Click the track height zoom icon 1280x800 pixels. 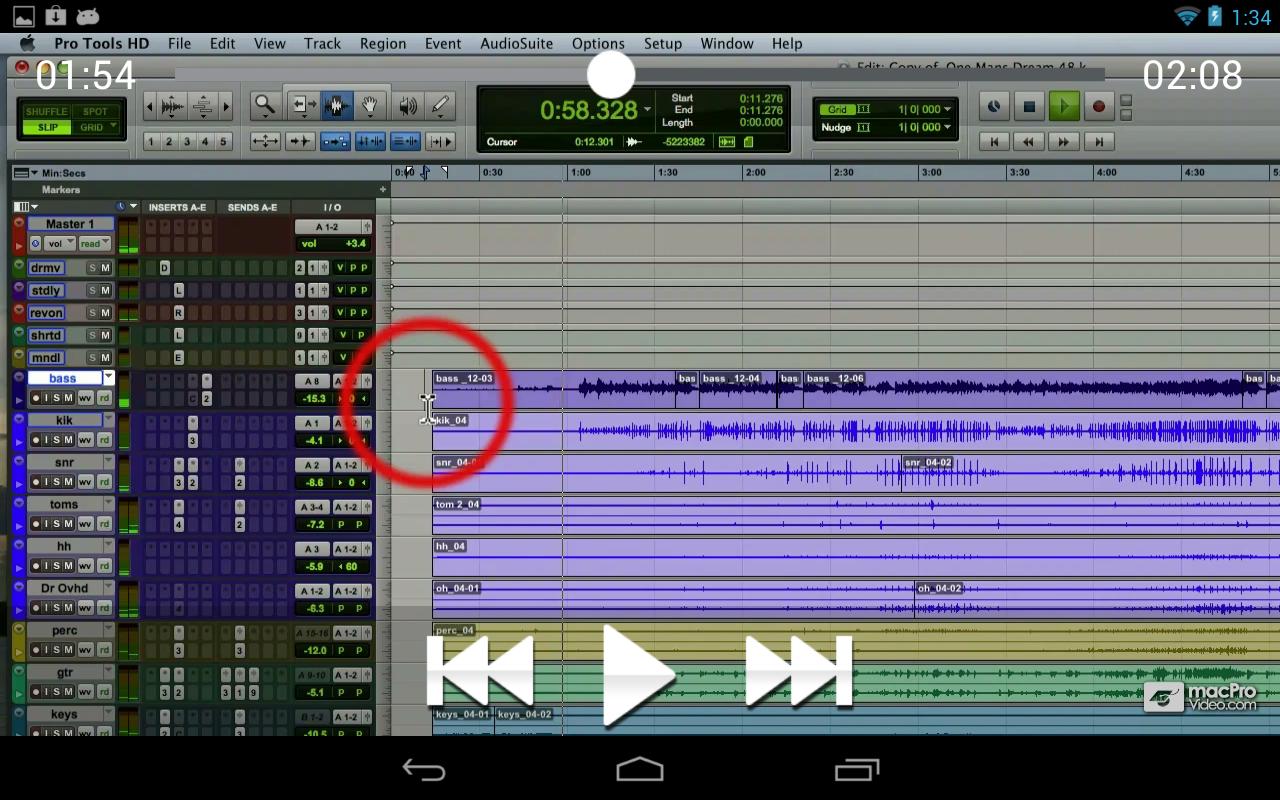(x=202, y=105)
